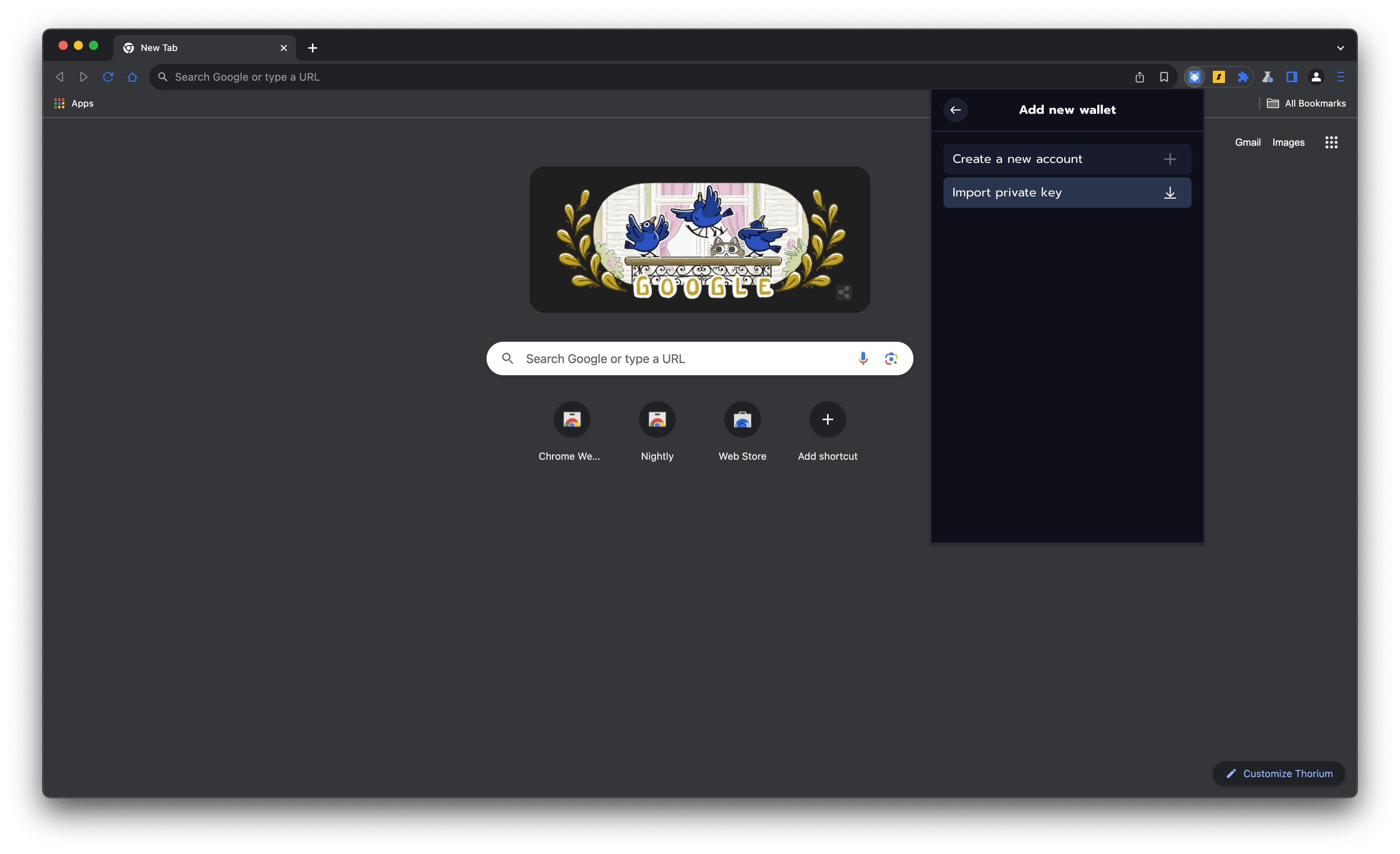Close the New Tab tab

pyautogui.click(x=283, y=48)
